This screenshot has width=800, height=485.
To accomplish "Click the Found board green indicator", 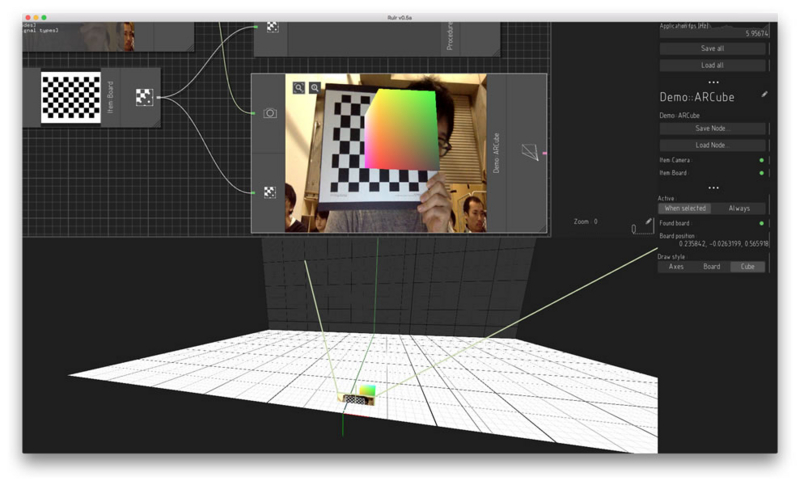I will point(762,223).
